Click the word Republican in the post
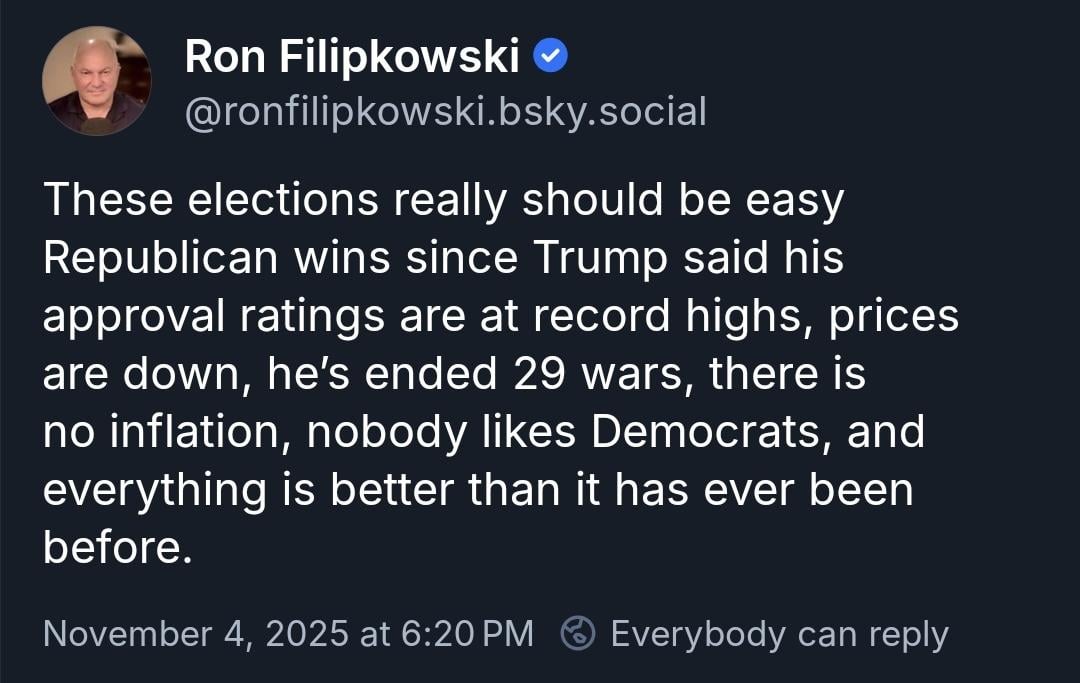The height and width of the screenshot is (683, 1080). [160, 258]
